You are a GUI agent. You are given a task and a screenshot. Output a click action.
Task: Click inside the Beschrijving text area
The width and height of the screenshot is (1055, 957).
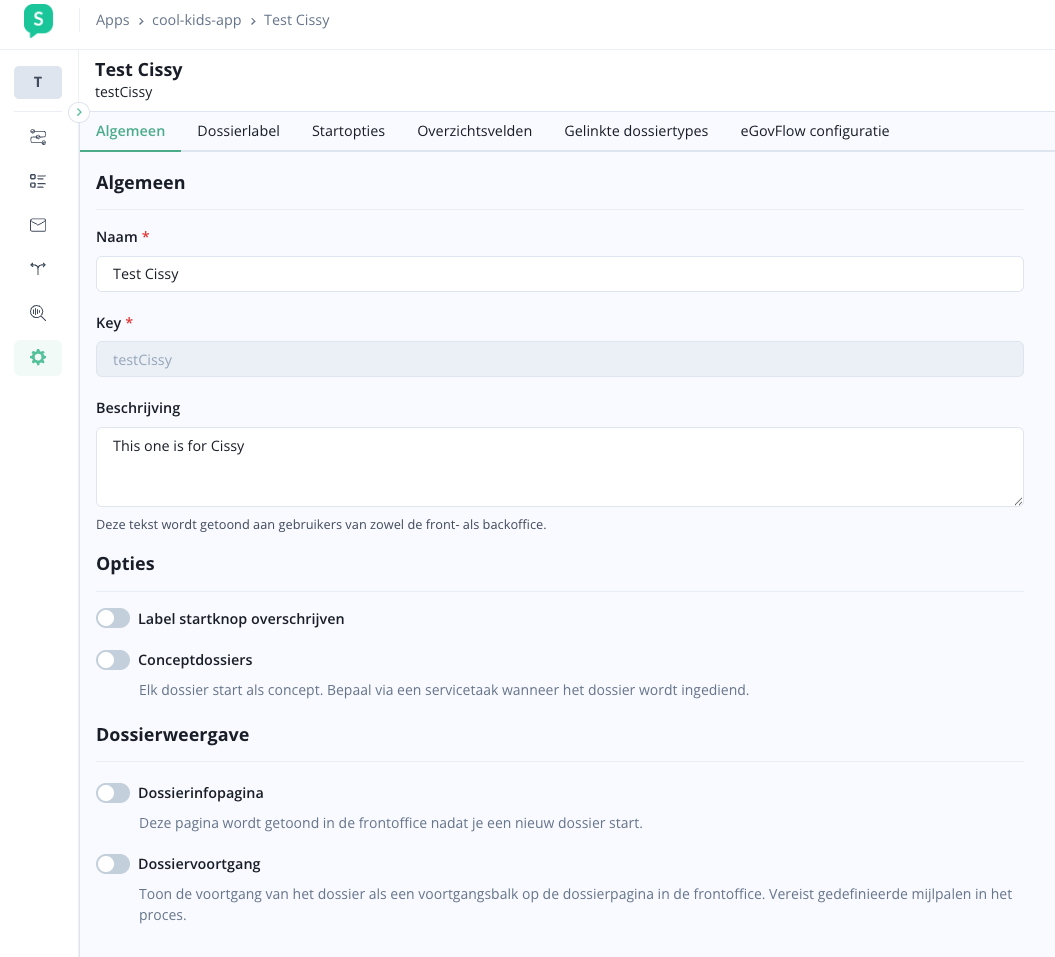coord(559,467)
